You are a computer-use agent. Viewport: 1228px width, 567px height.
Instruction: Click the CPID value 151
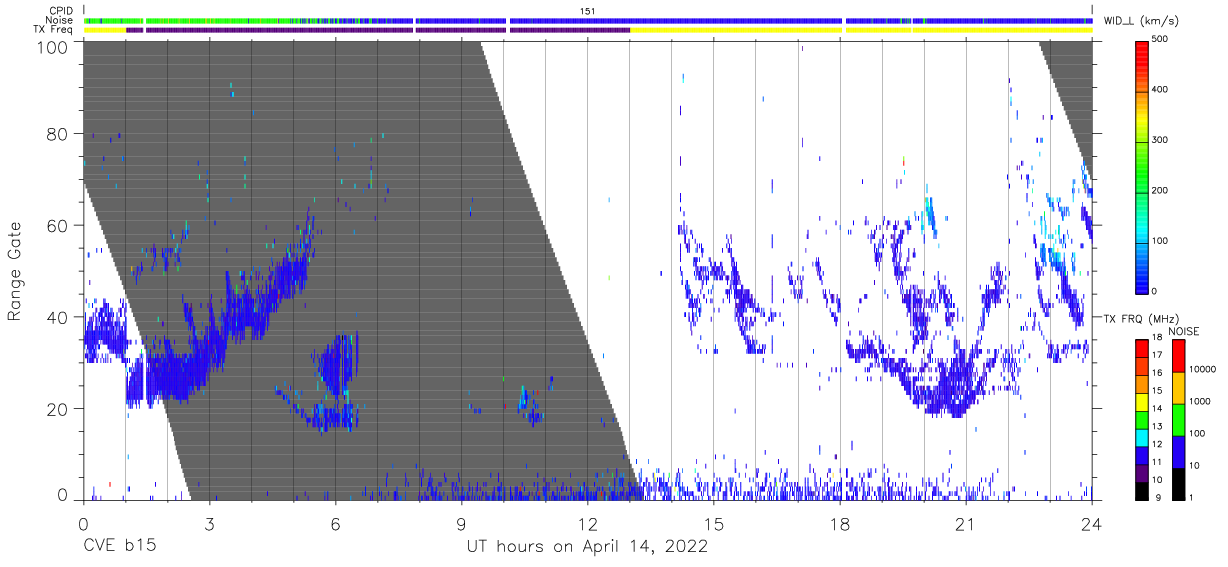588,11
